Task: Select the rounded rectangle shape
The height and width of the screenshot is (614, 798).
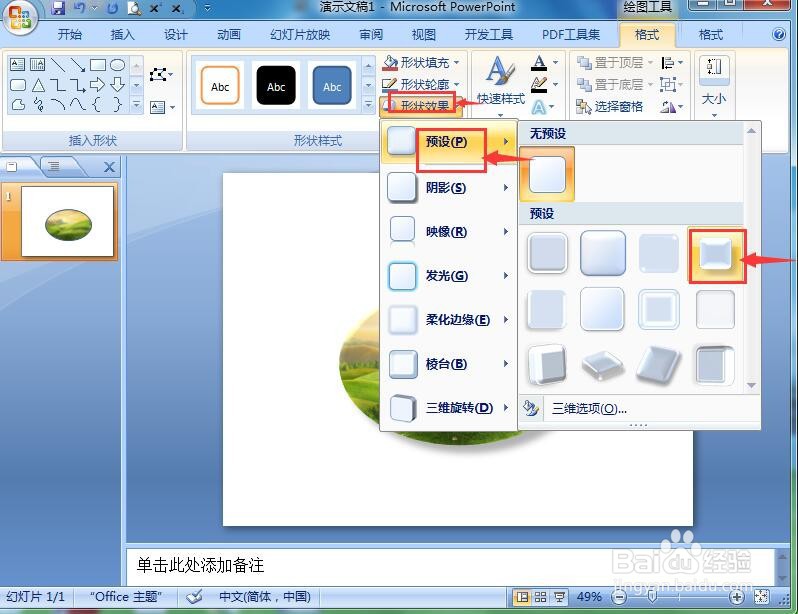Action: (x=18, y=85)
